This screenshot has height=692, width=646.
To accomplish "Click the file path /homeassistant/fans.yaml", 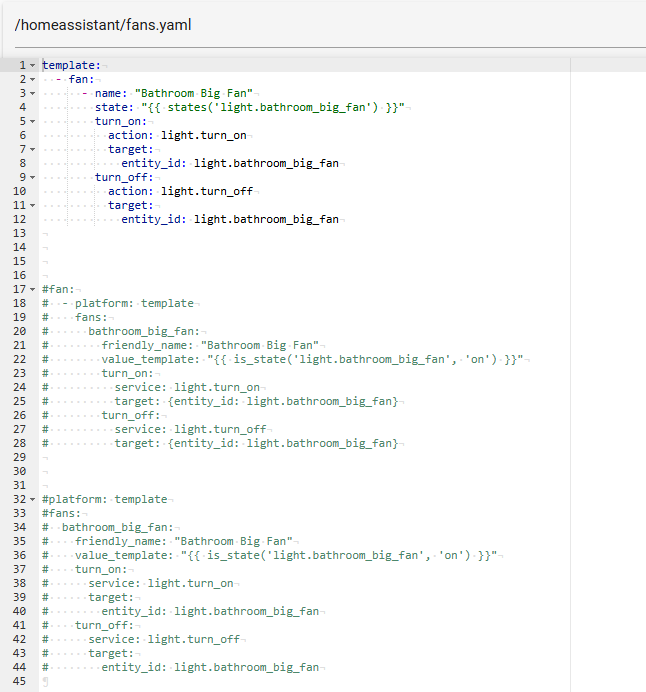I will (x=103, y=25).
